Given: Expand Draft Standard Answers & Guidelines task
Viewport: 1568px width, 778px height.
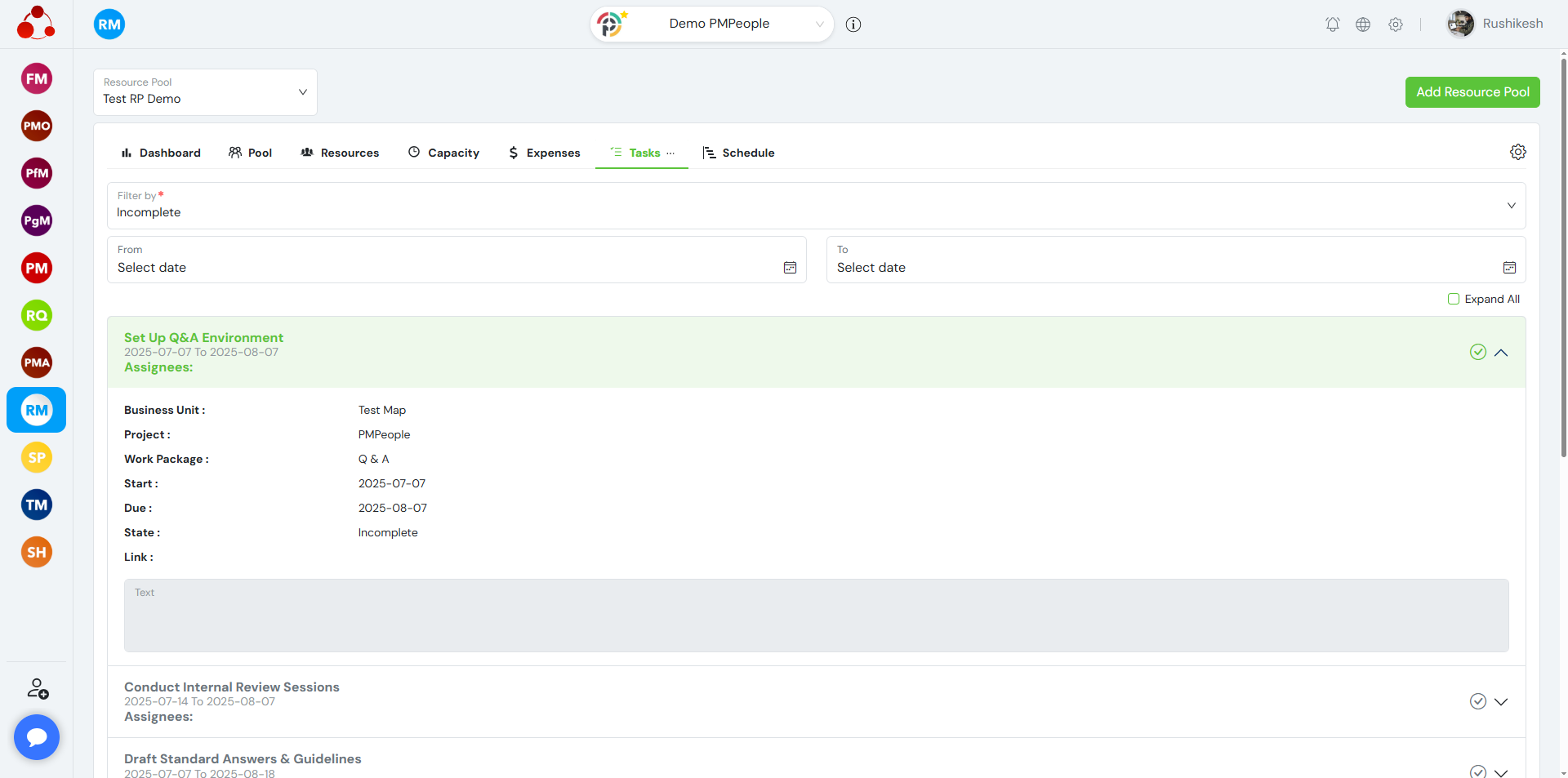Looking at the screenshot, I should [x=1501, y=772].
